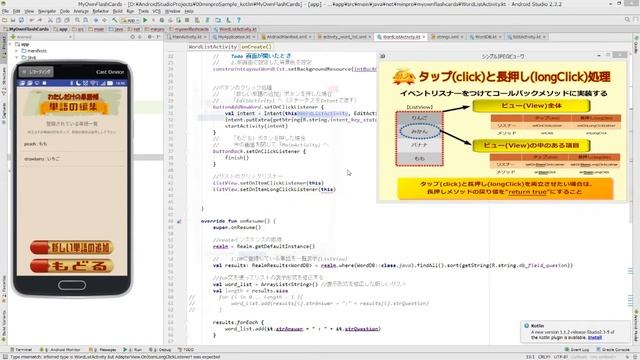Open Event Log tool window
The height and width of the screenshot is (360, 640).
(577, 350)
